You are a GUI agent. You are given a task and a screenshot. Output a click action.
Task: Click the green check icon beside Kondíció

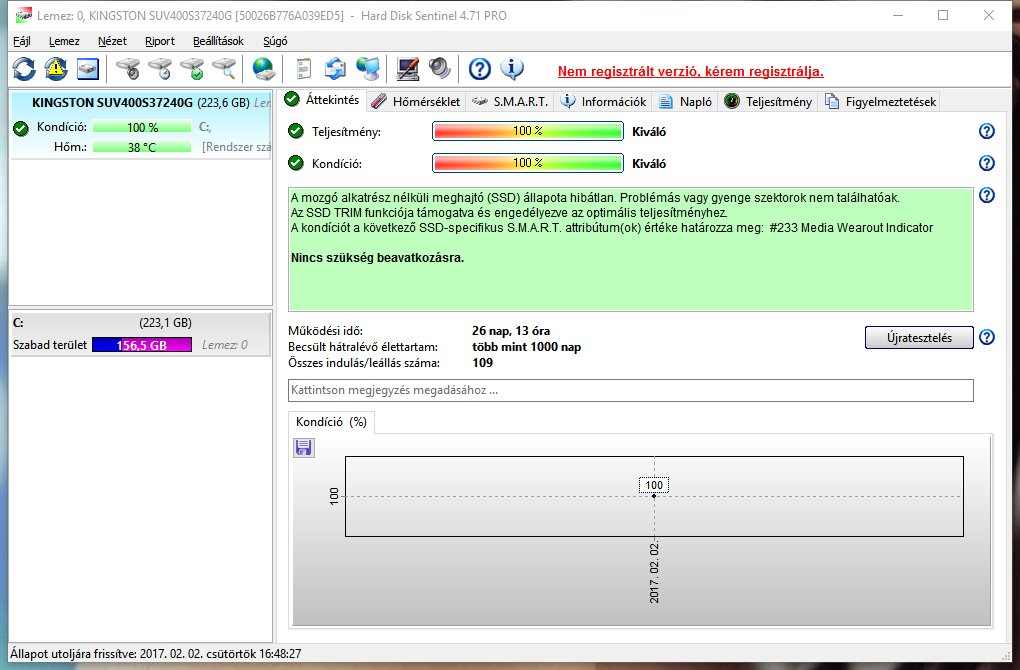click(296, 163)
